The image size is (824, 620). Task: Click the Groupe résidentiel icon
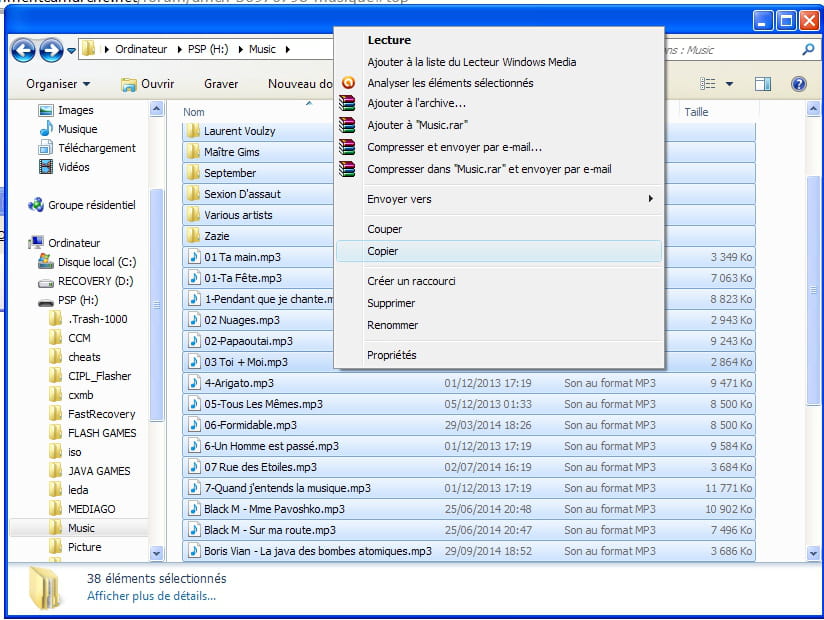click(x=36, y=205)
